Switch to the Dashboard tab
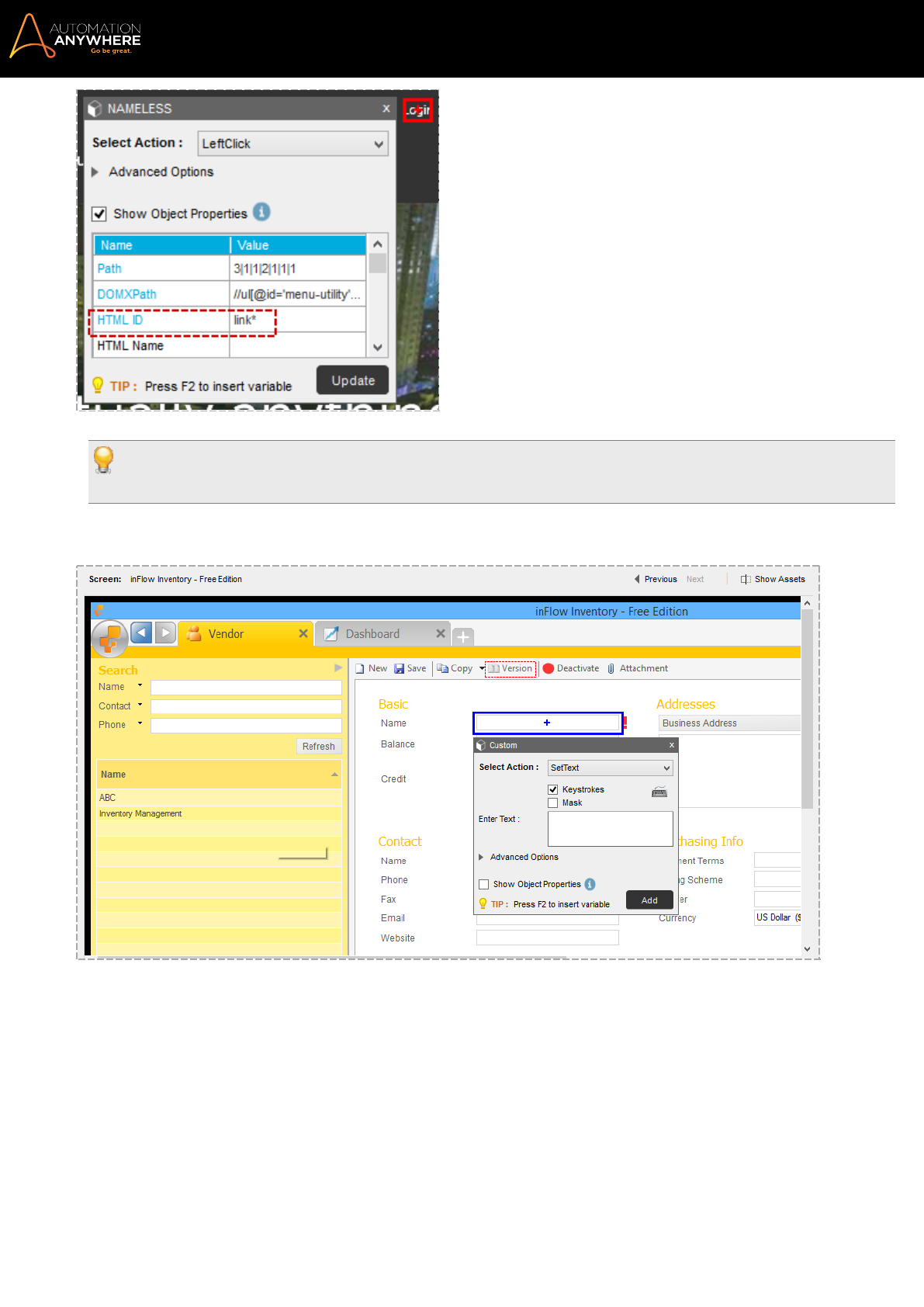This screenshot has height=1307, width=924. (383, 633)
